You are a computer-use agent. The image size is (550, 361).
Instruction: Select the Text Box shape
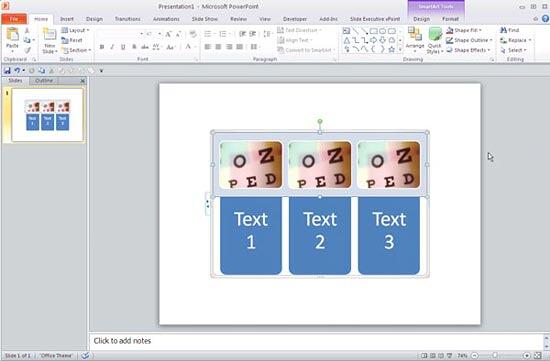click(x=347, y=31)
